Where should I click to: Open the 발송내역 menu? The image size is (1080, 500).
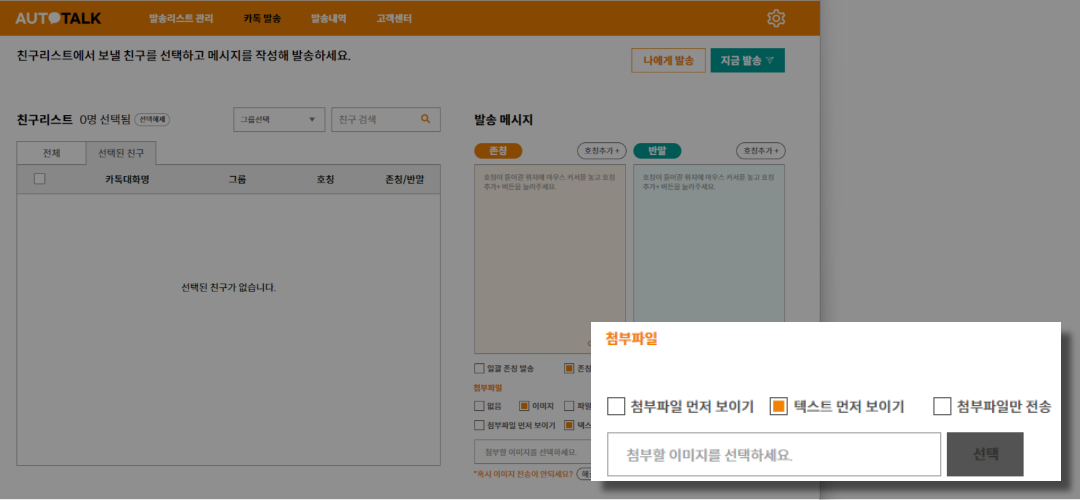[329, 19]
